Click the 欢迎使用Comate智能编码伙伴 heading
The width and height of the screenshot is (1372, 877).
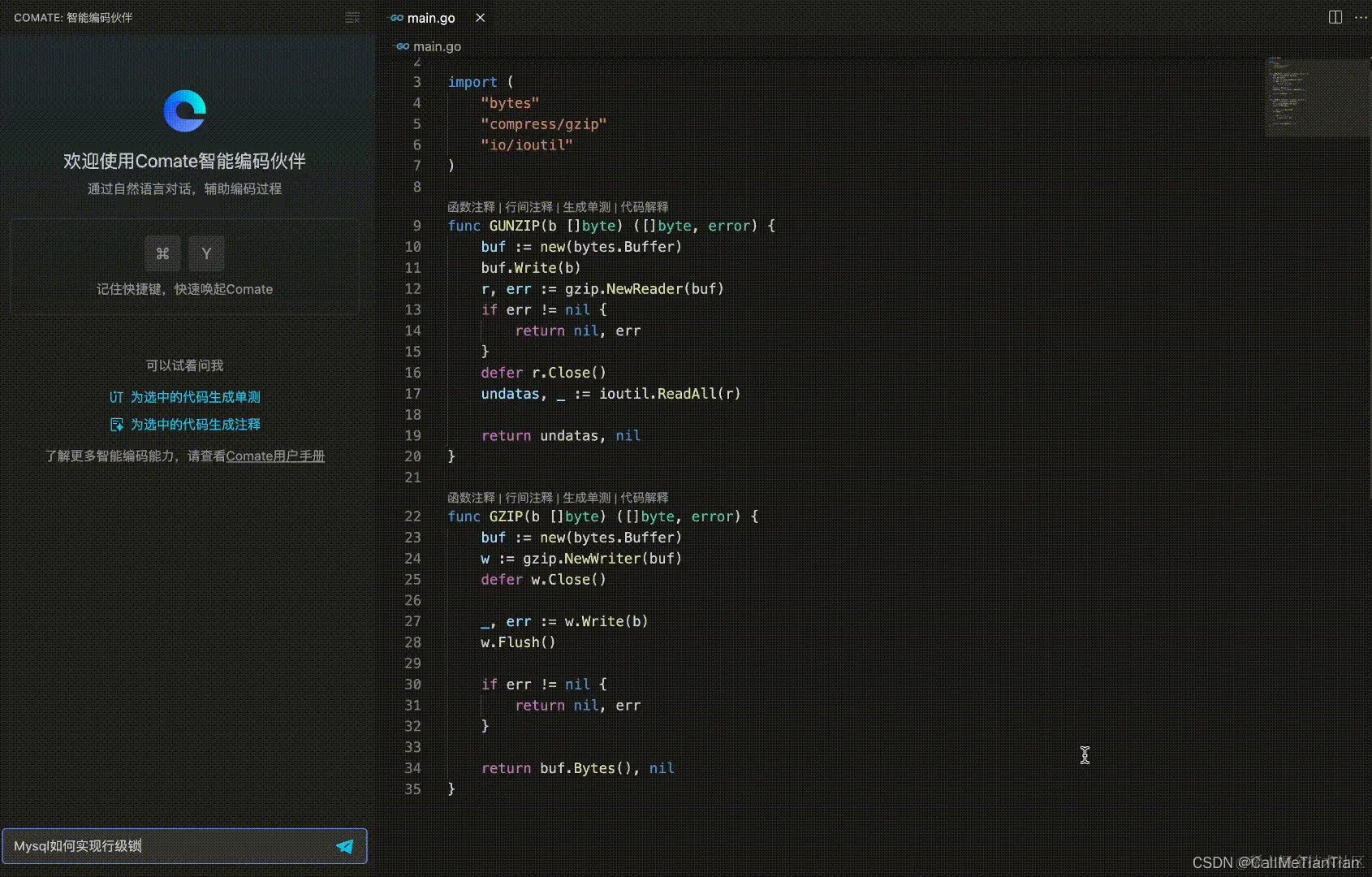pos(185,161)
